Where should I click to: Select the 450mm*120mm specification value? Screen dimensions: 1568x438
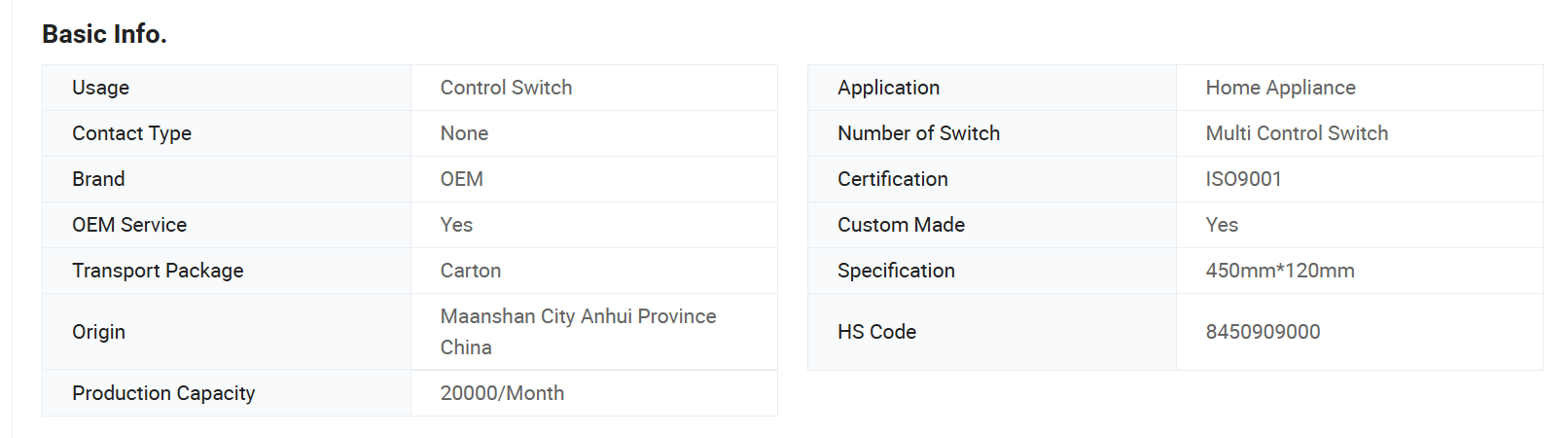pyautogui.click(x=1280, y=271)
